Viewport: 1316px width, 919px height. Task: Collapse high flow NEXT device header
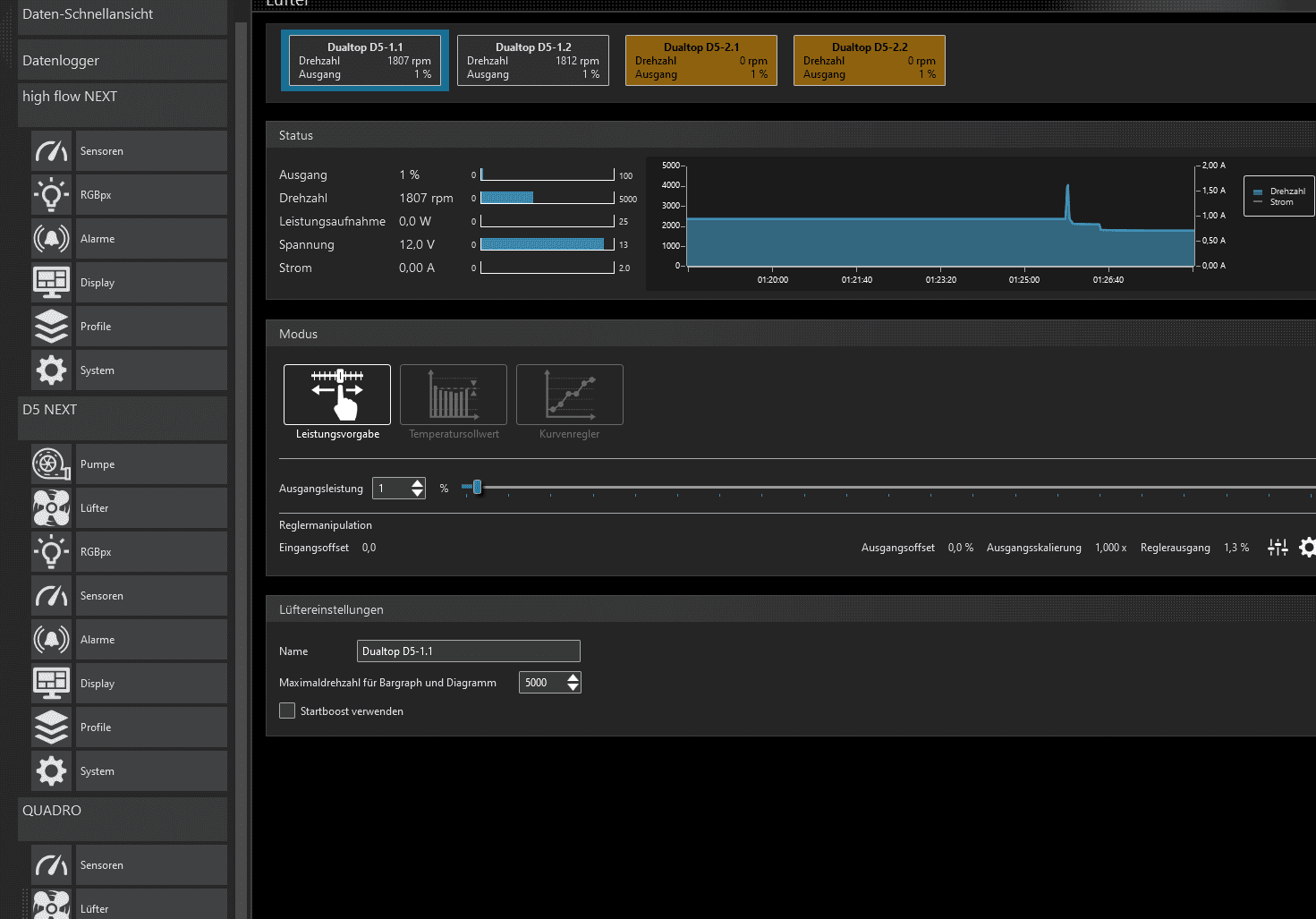tap(123, 104)
